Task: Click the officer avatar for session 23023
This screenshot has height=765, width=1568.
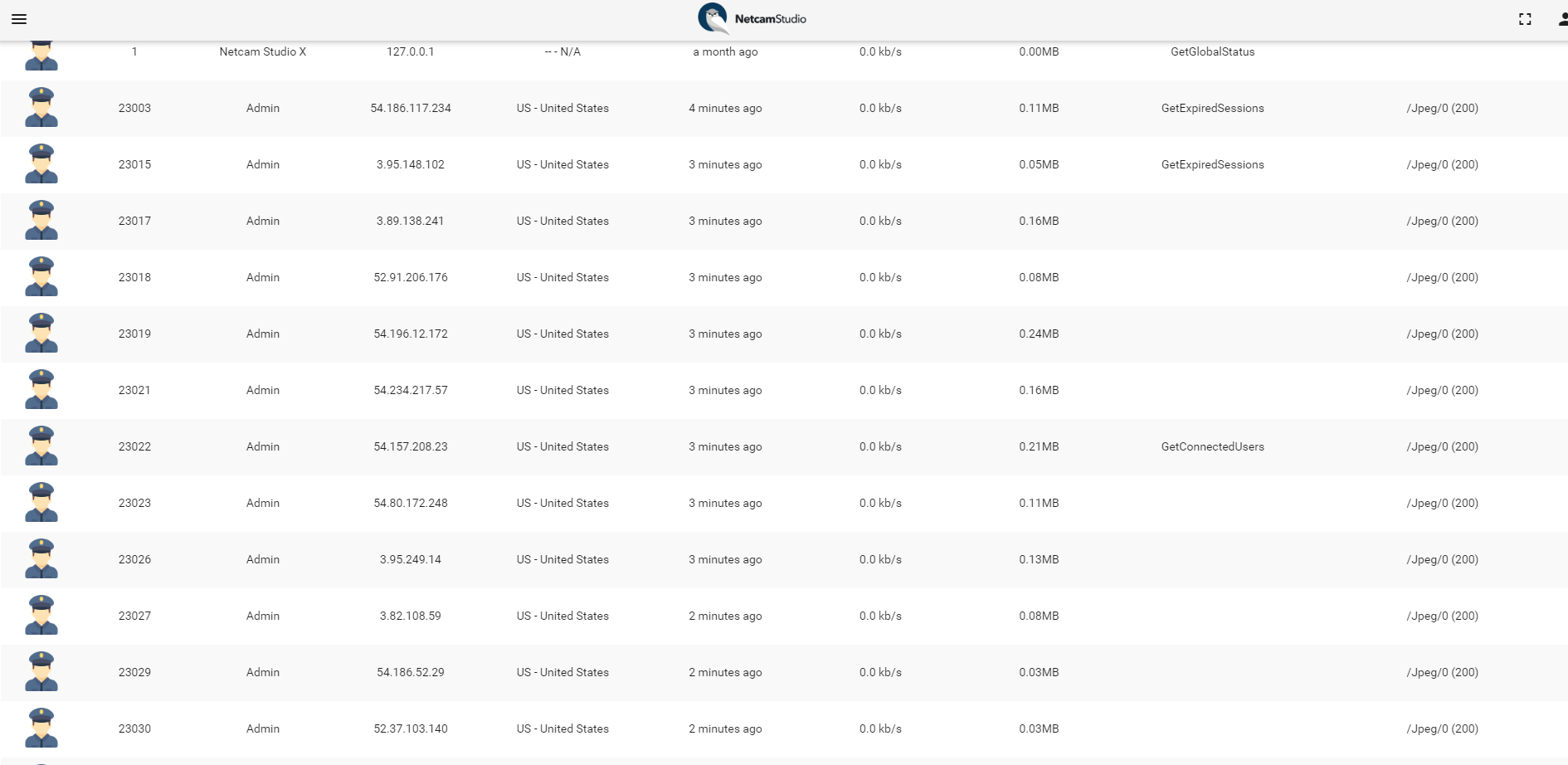Action: click(41, 503)
